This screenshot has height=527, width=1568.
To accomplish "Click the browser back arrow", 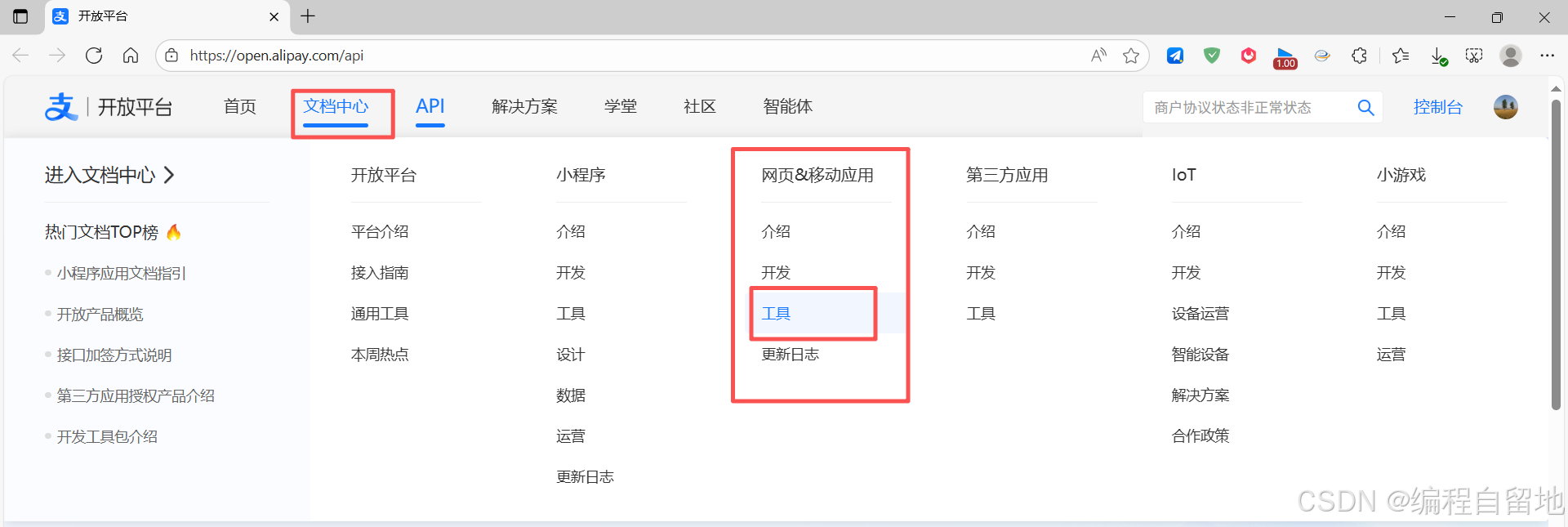I will [20, 56].
